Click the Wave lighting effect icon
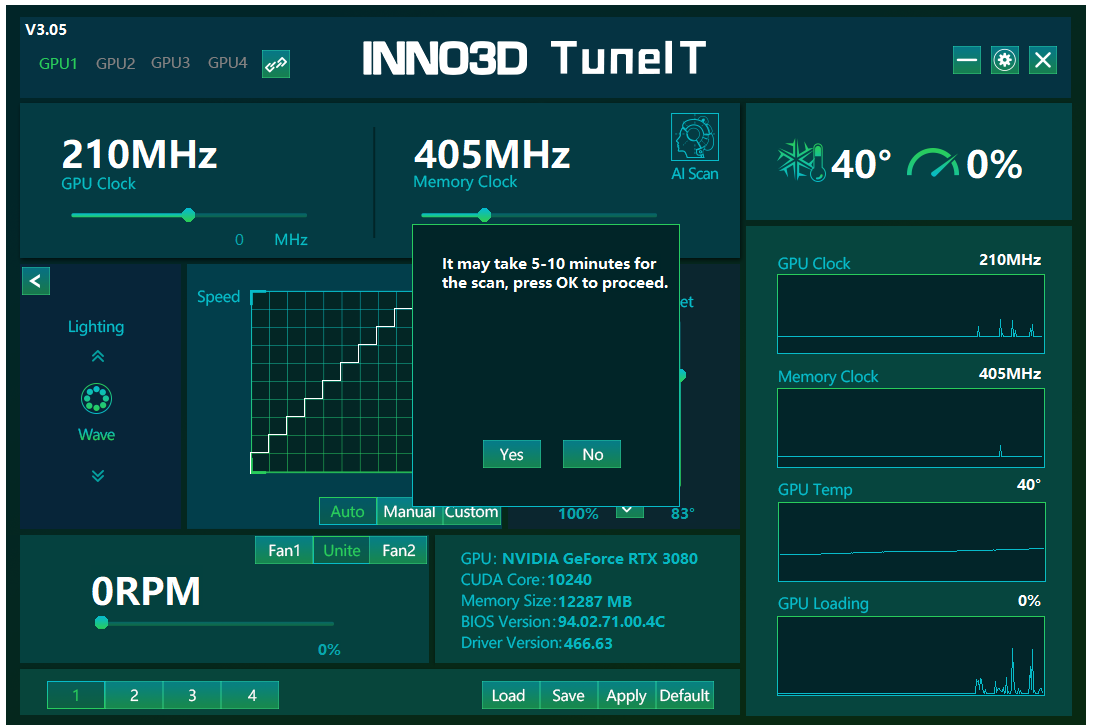This screenshot has width=1093, height=728. [x=96, y=399]
